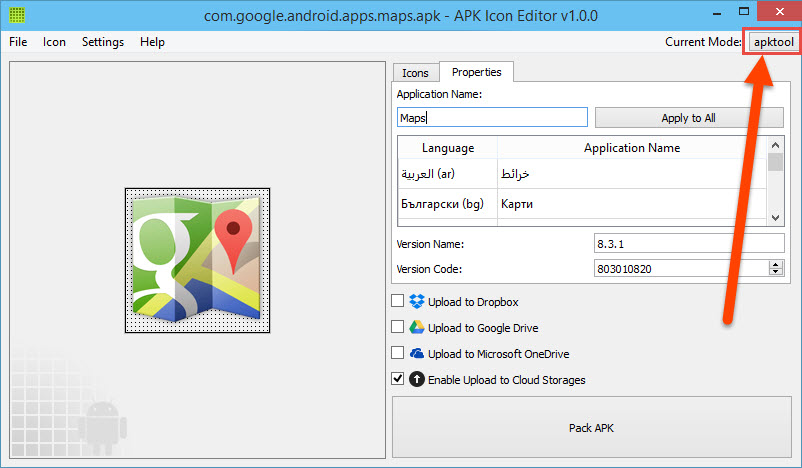Select the Карти application name cell
The height and width of the screenshot is (468, 802).
click(x=632, y=204)
